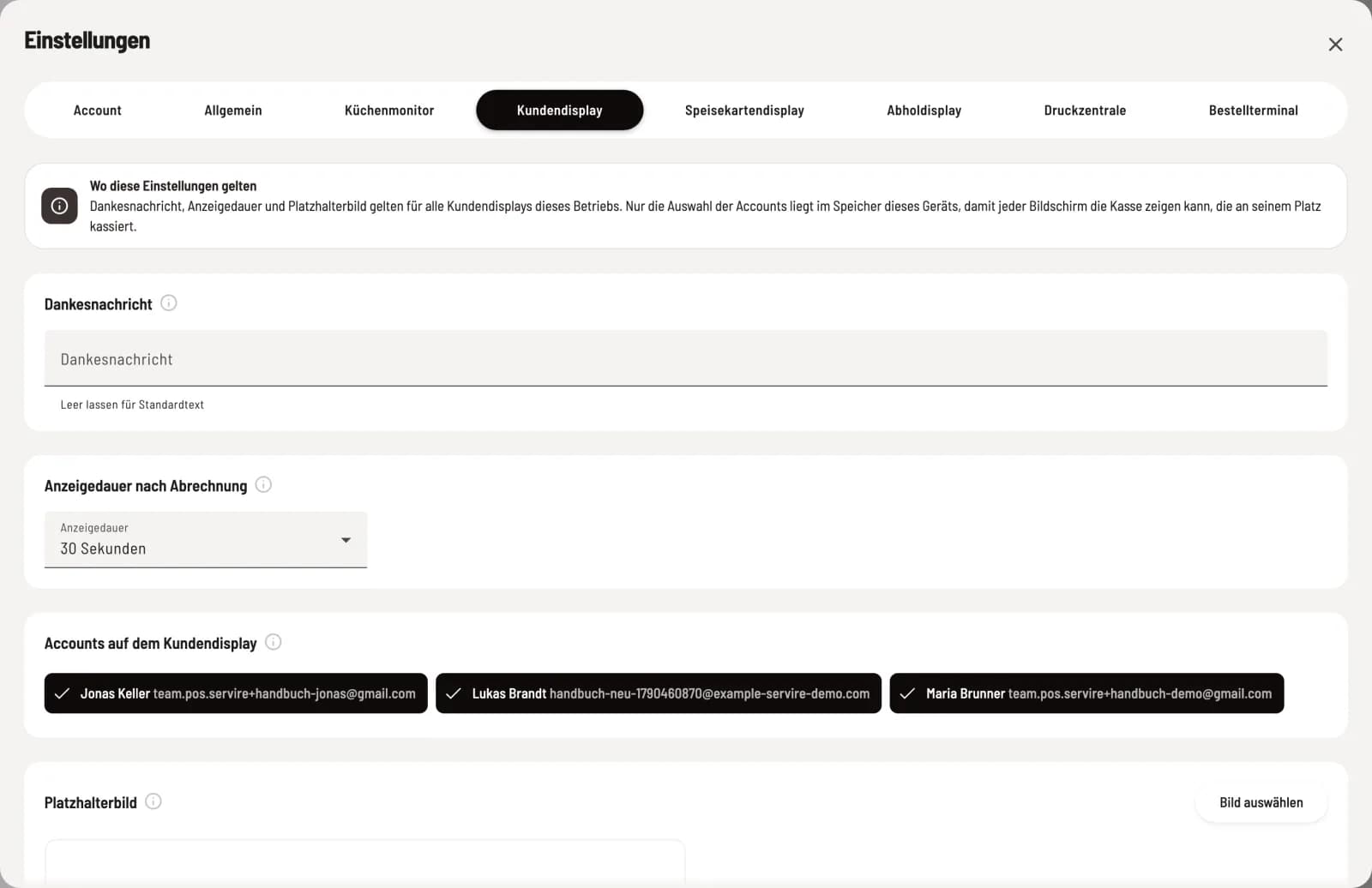Switch to the Druckzentrale tab
This screenshot has height=888, width=1372.
[x=1085, y=111]
